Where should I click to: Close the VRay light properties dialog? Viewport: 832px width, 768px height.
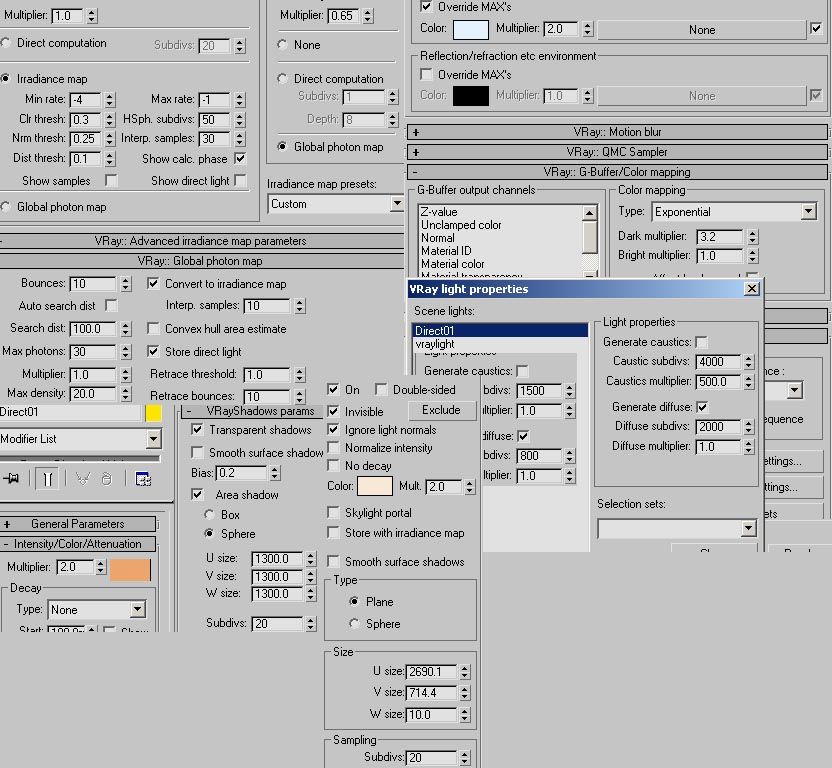click(x=752, y=289)
